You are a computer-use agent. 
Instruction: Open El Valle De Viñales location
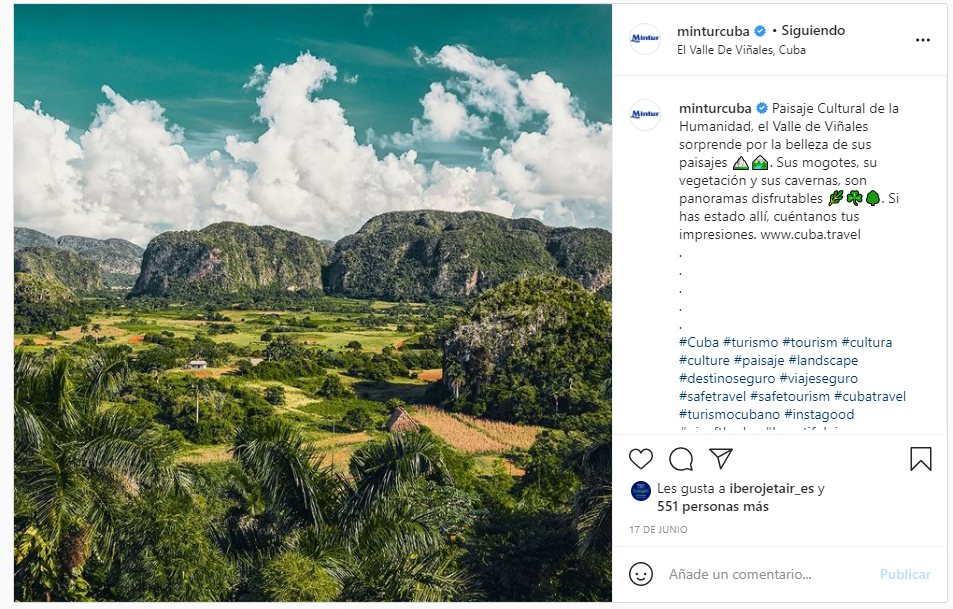tap(741, 50)
